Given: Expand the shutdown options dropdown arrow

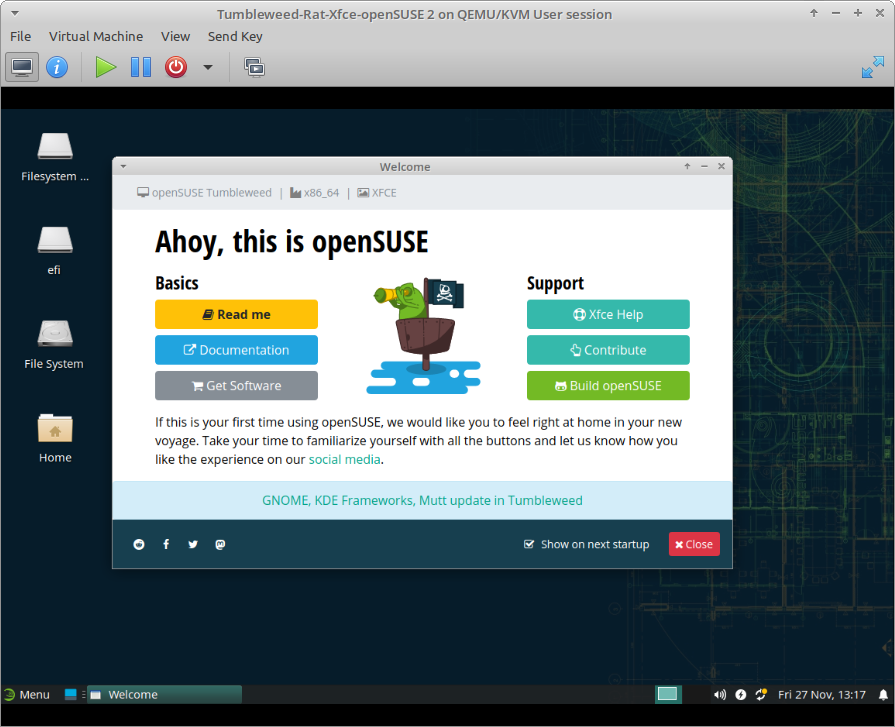Looking at the screenshot, I should (x=208, y=67).
